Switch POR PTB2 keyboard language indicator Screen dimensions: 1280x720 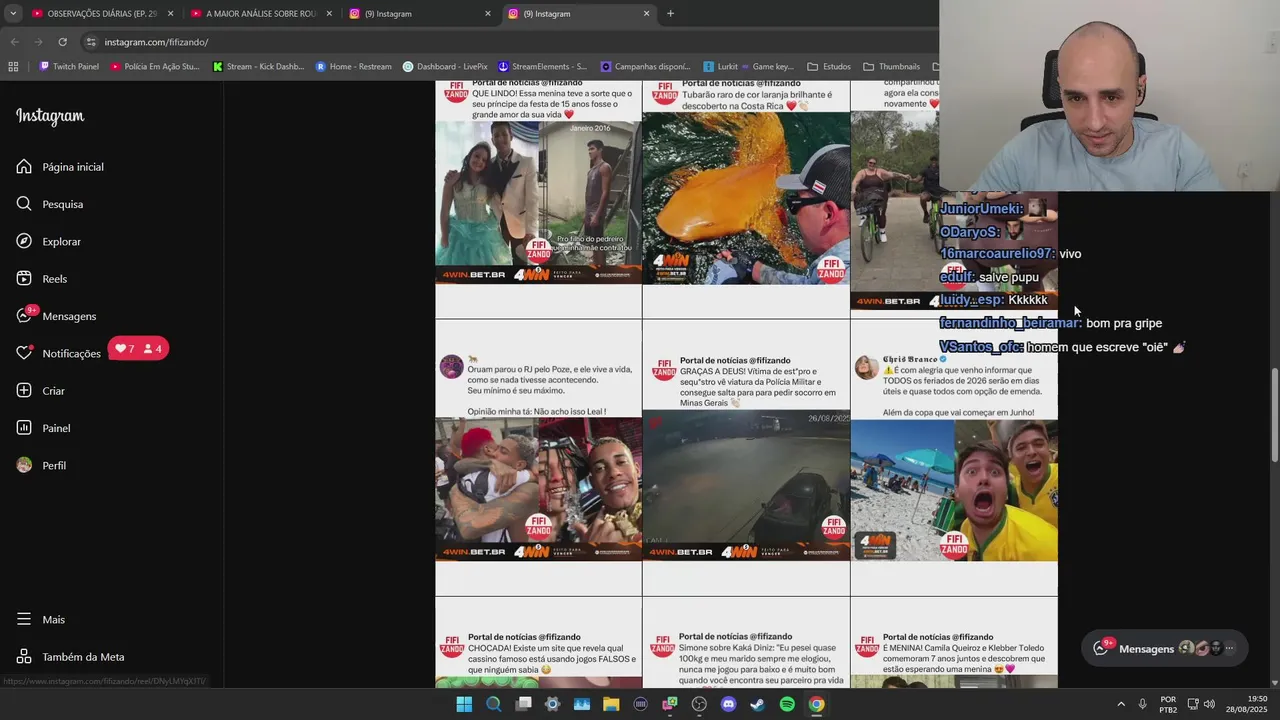(1168, 704)
